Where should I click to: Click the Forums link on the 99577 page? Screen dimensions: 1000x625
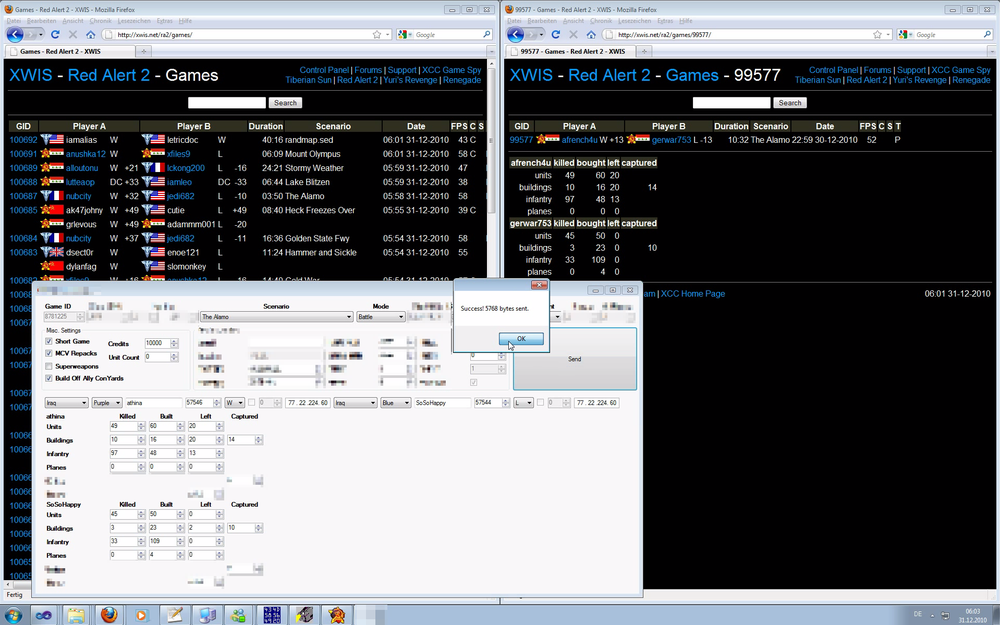(878, 70)
